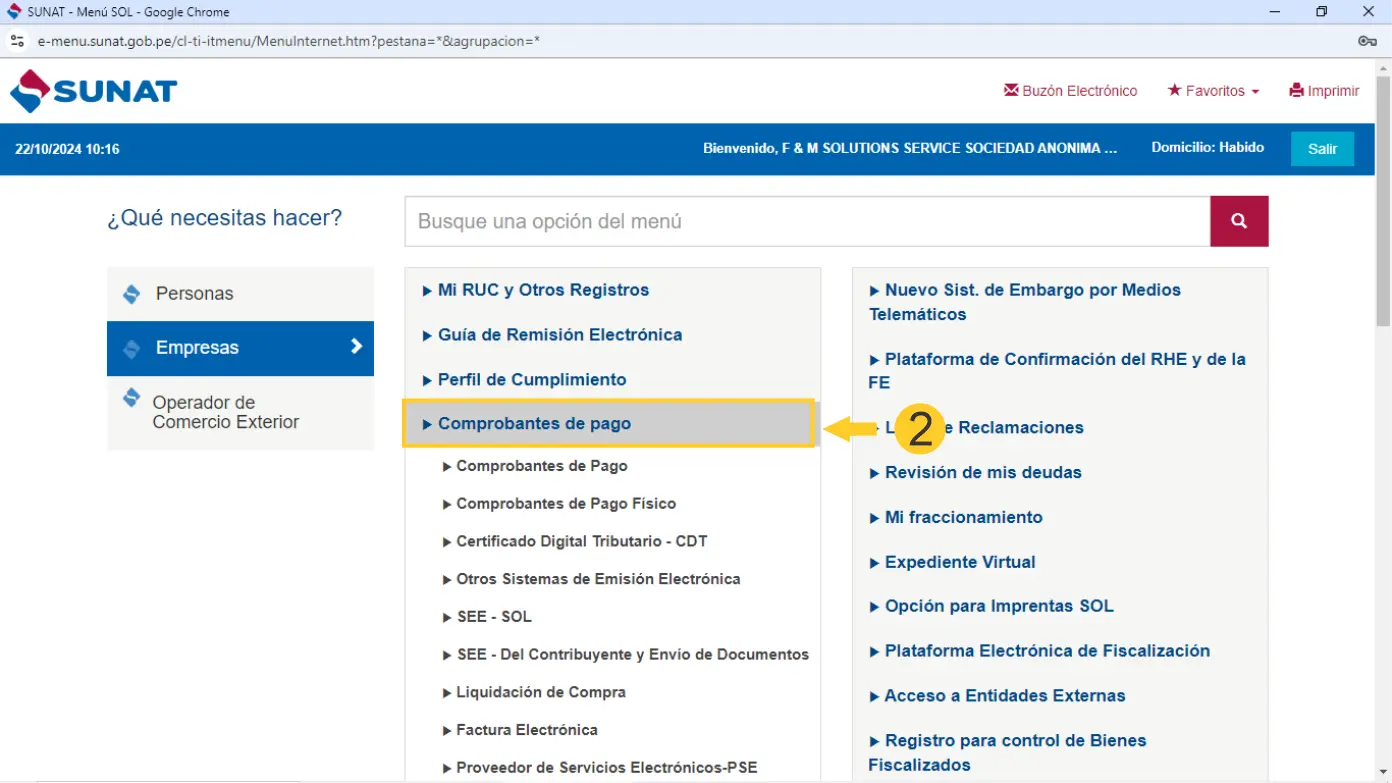Click the page vertical scrollbar
This screenshot has width=1392, height=783.
pyautogui.click(x=1383, y=200)
